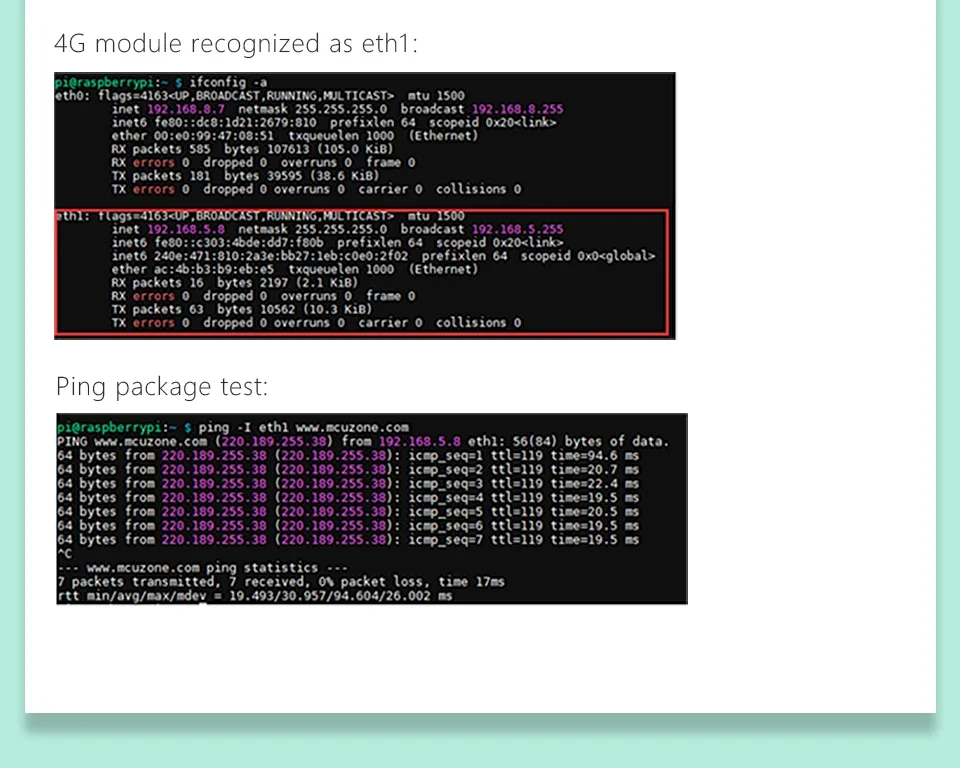Click the eth1 broadcast address 192.168.5.255
This screenshot has height=768, width=960.
pyautogui.click(x=517, y=229)
